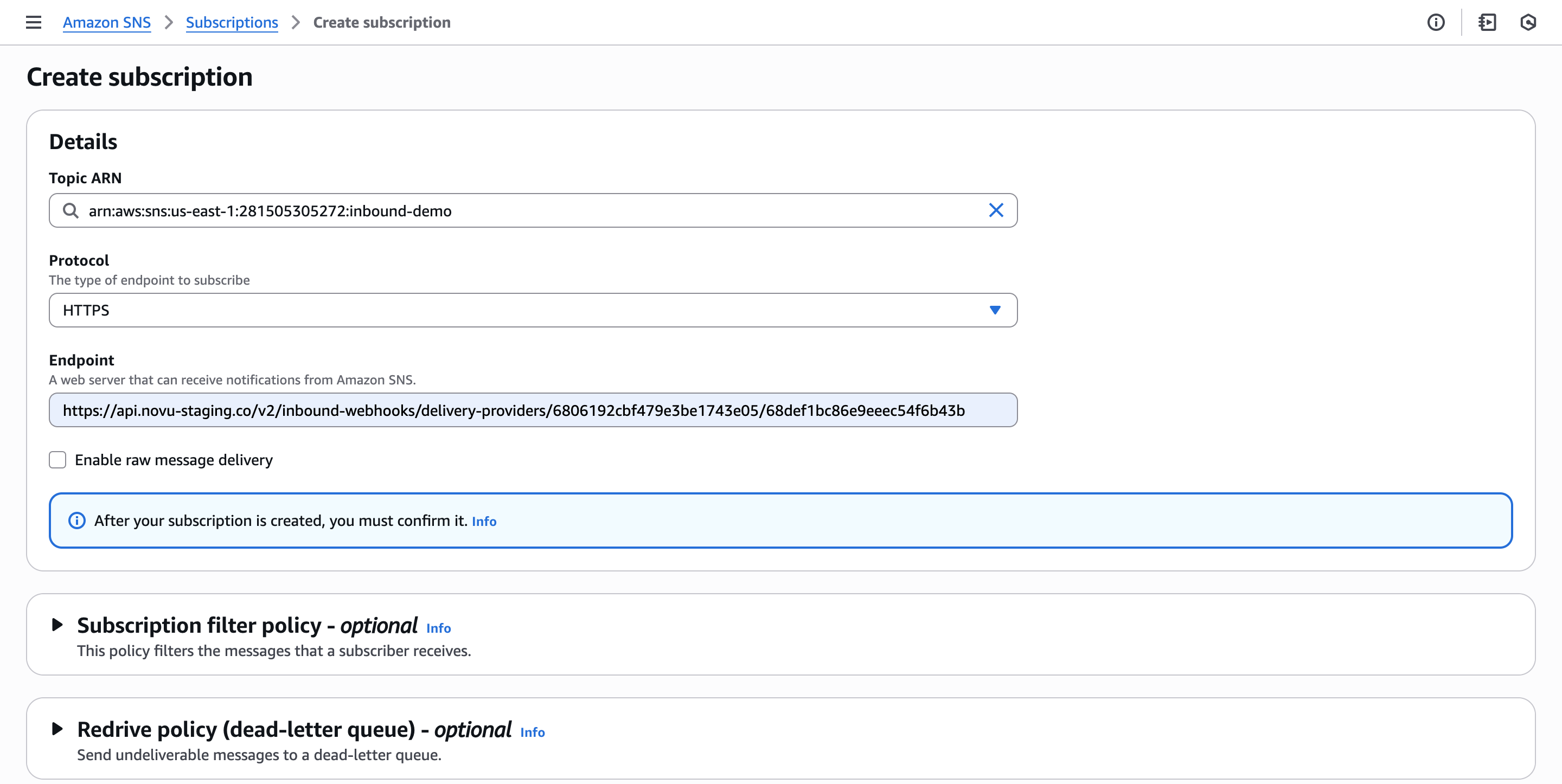
Task: Clear the Topic ARN using the X icon
Action: point(996,210)
